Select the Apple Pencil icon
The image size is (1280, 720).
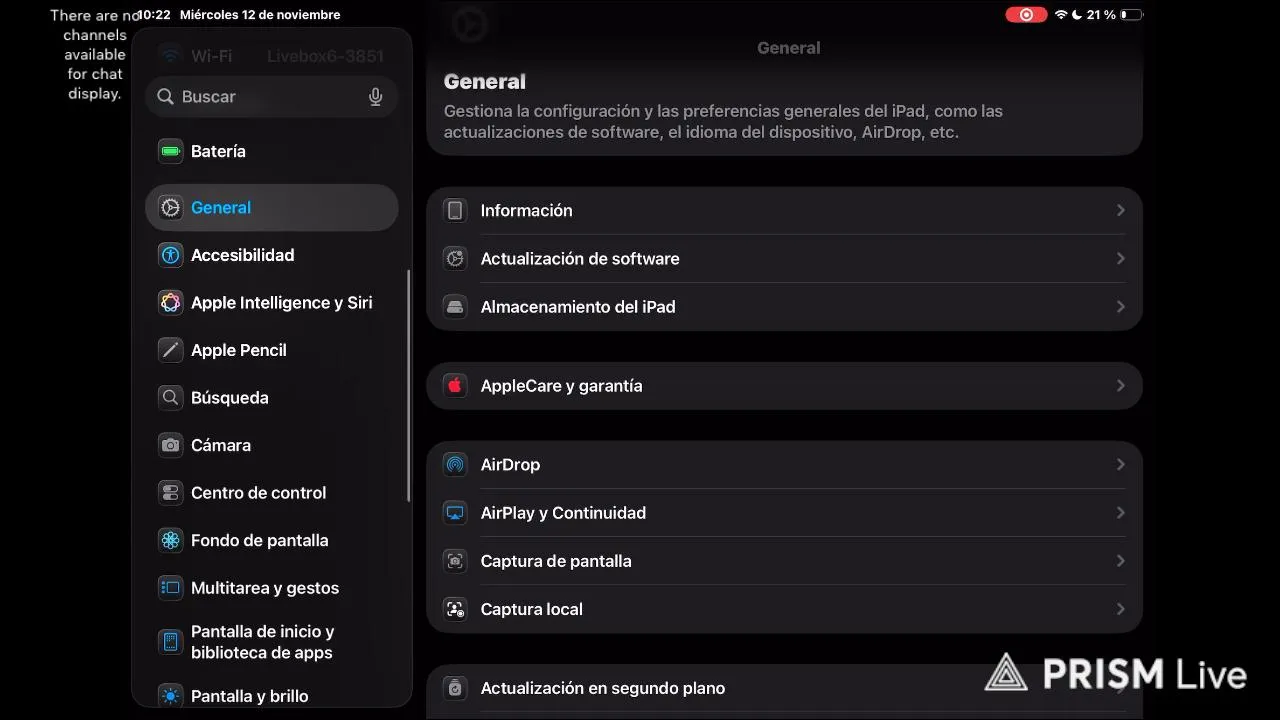pyautogui.click(x=171, y=350)
